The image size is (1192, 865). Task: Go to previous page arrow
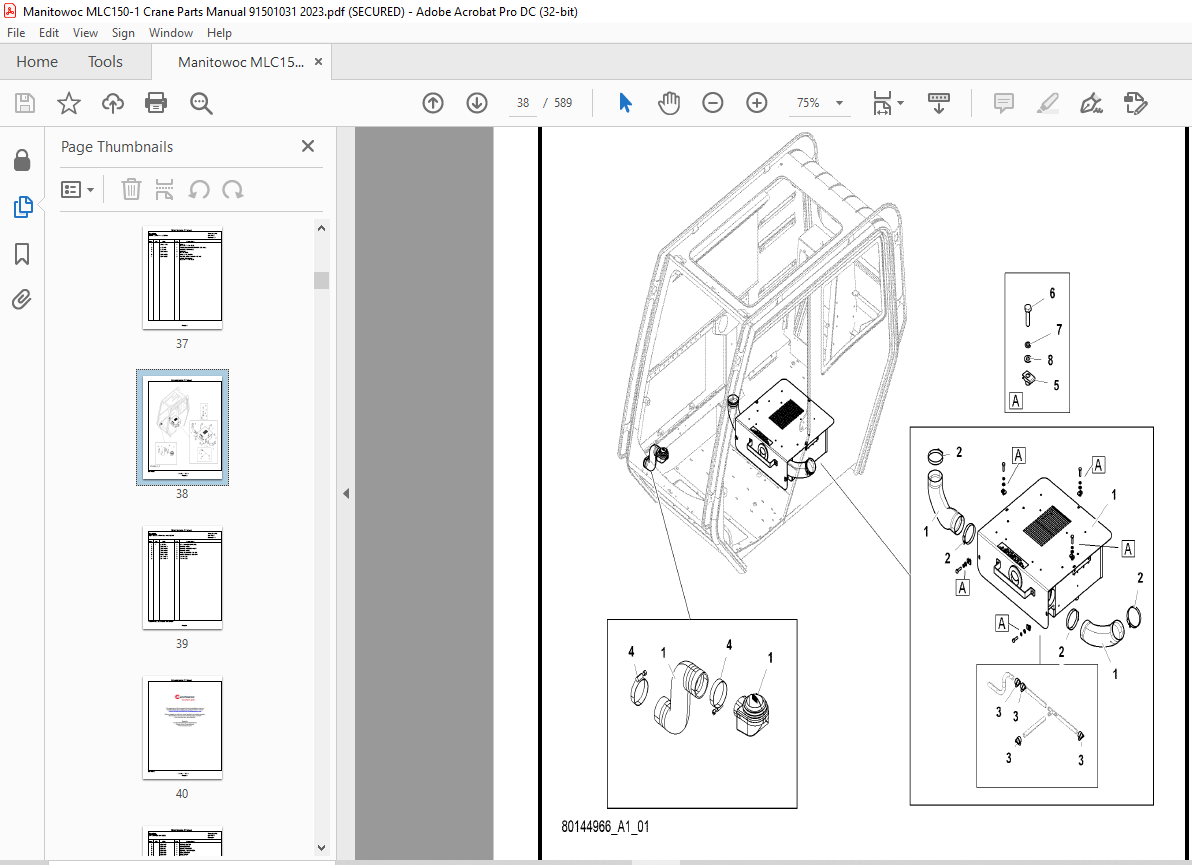(433, 103)
